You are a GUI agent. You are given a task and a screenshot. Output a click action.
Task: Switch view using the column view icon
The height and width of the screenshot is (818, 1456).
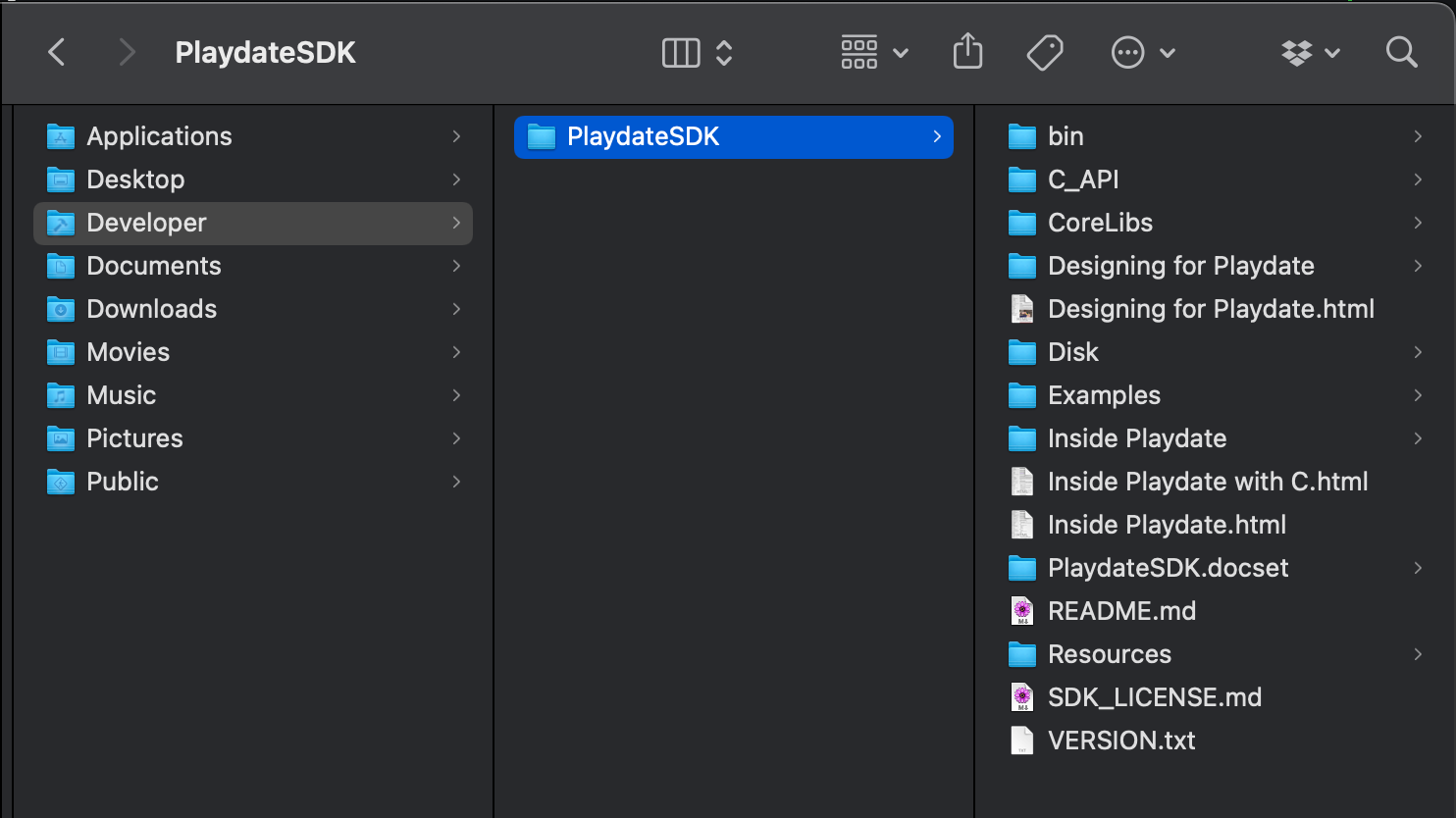(x=681, y=52)
